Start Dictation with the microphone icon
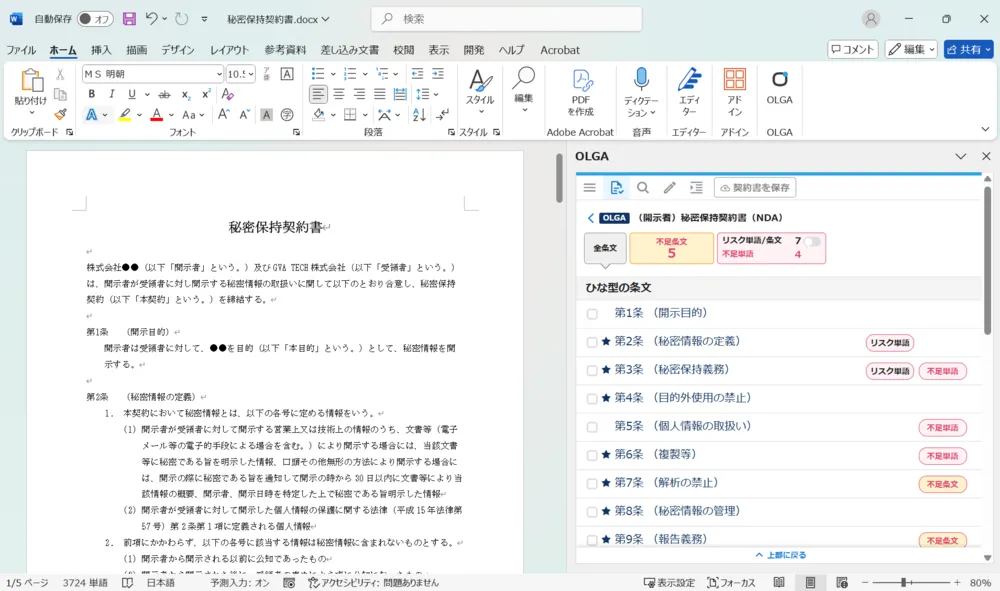 pyautogui.click(x=641, y=92)
